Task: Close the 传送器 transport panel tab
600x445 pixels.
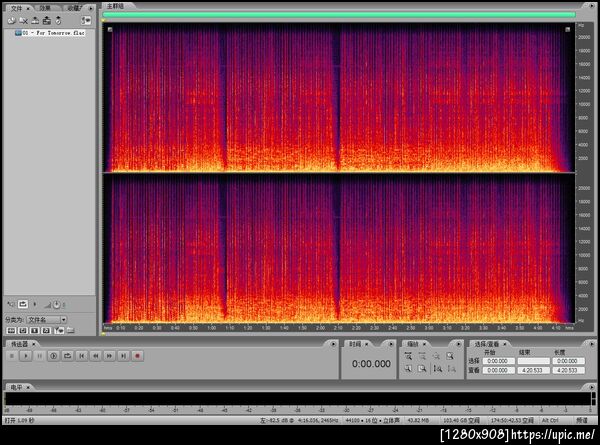Action: (33, 344)
